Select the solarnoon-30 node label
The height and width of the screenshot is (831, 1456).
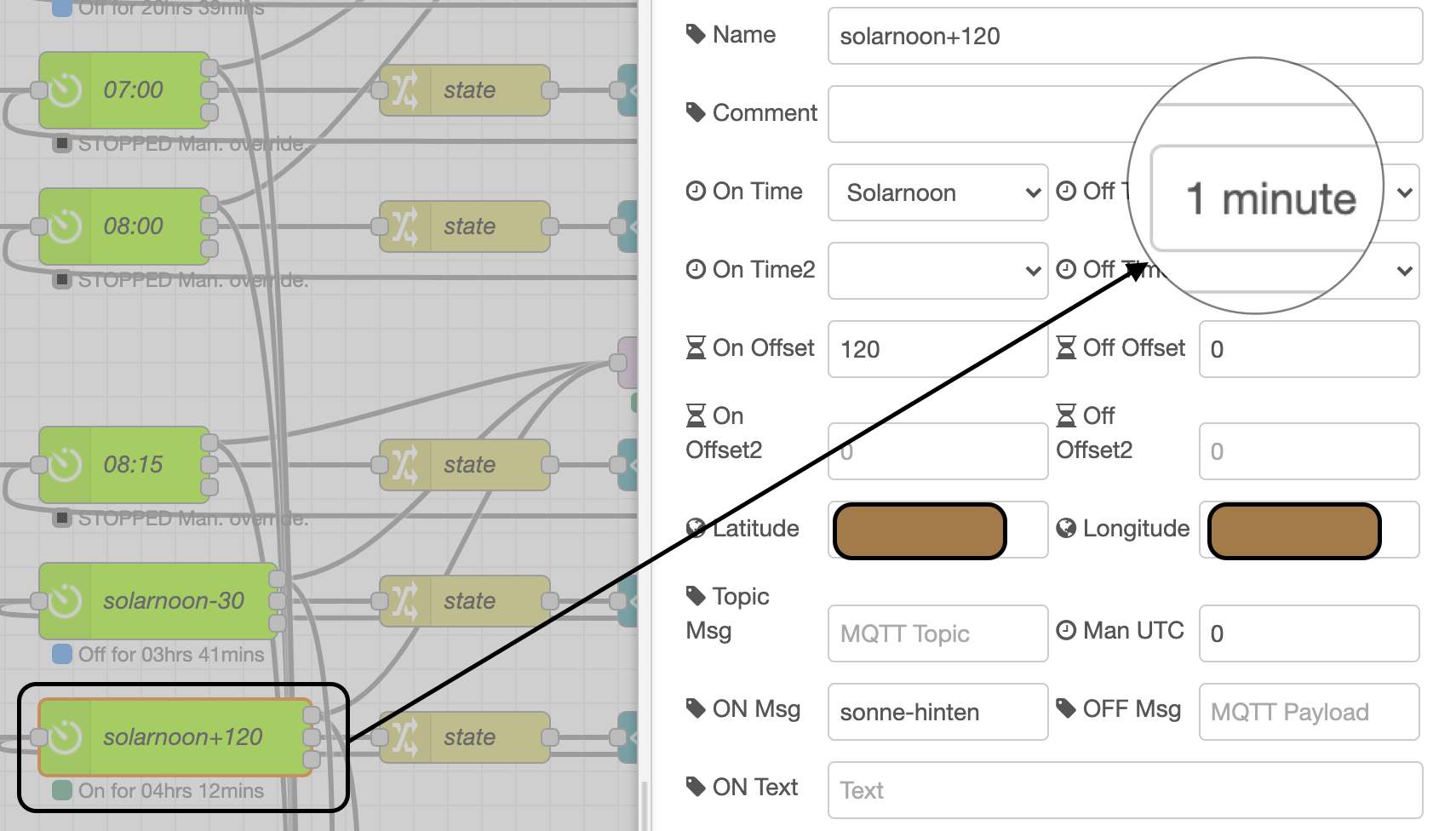point(174,601)
